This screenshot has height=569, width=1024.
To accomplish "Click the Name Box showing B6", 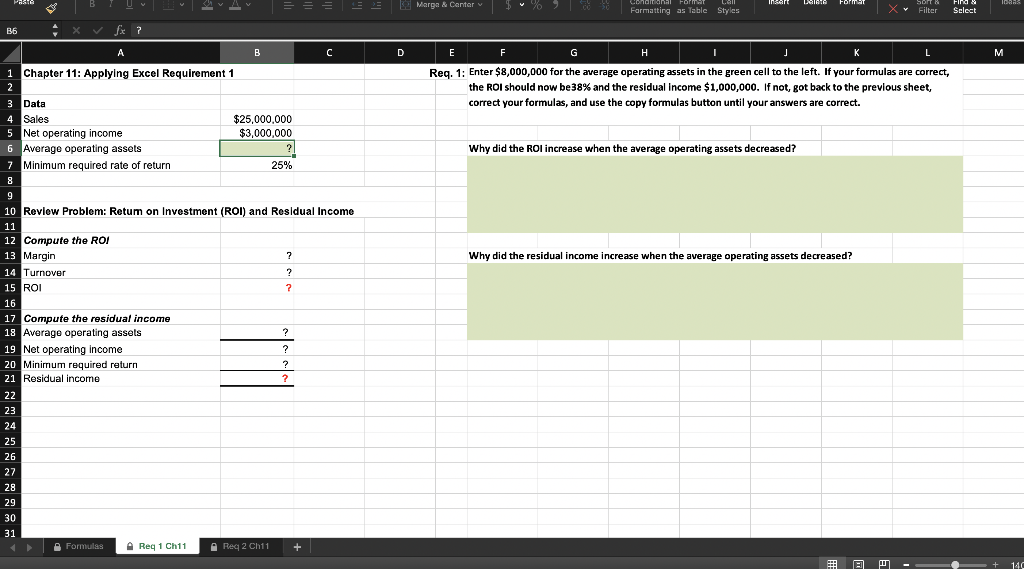I will tap(25, 31).
